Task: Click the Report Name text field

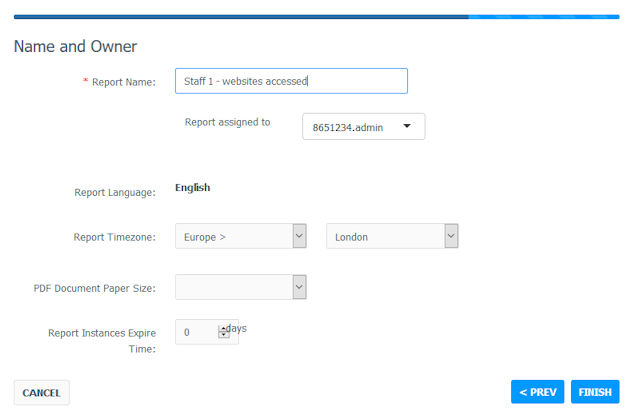Action: pos(291,81)
